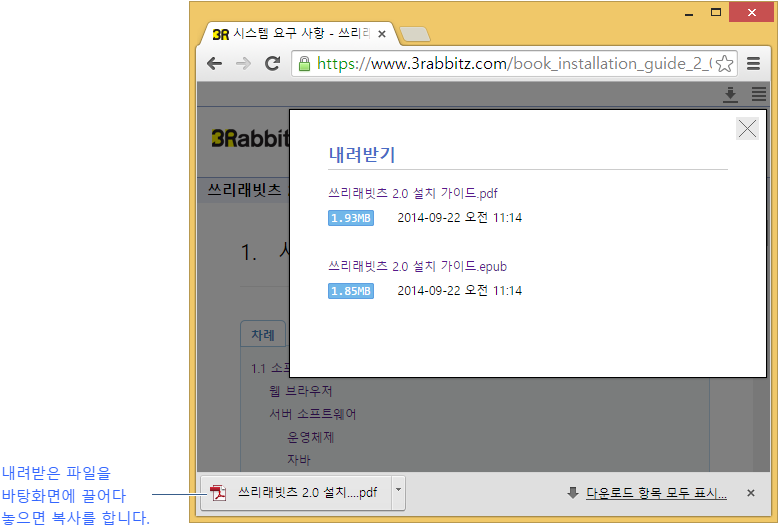Maximize the Chrome window
Image resolution: width=779 pixels, height=530 pixels.
click(716, 13)
